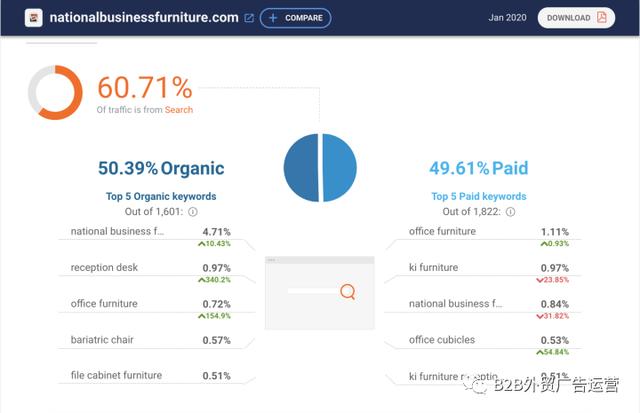Click the 49.61% Paid heading
This screenshot has width=640, height=413.
[x=479, y=168]
